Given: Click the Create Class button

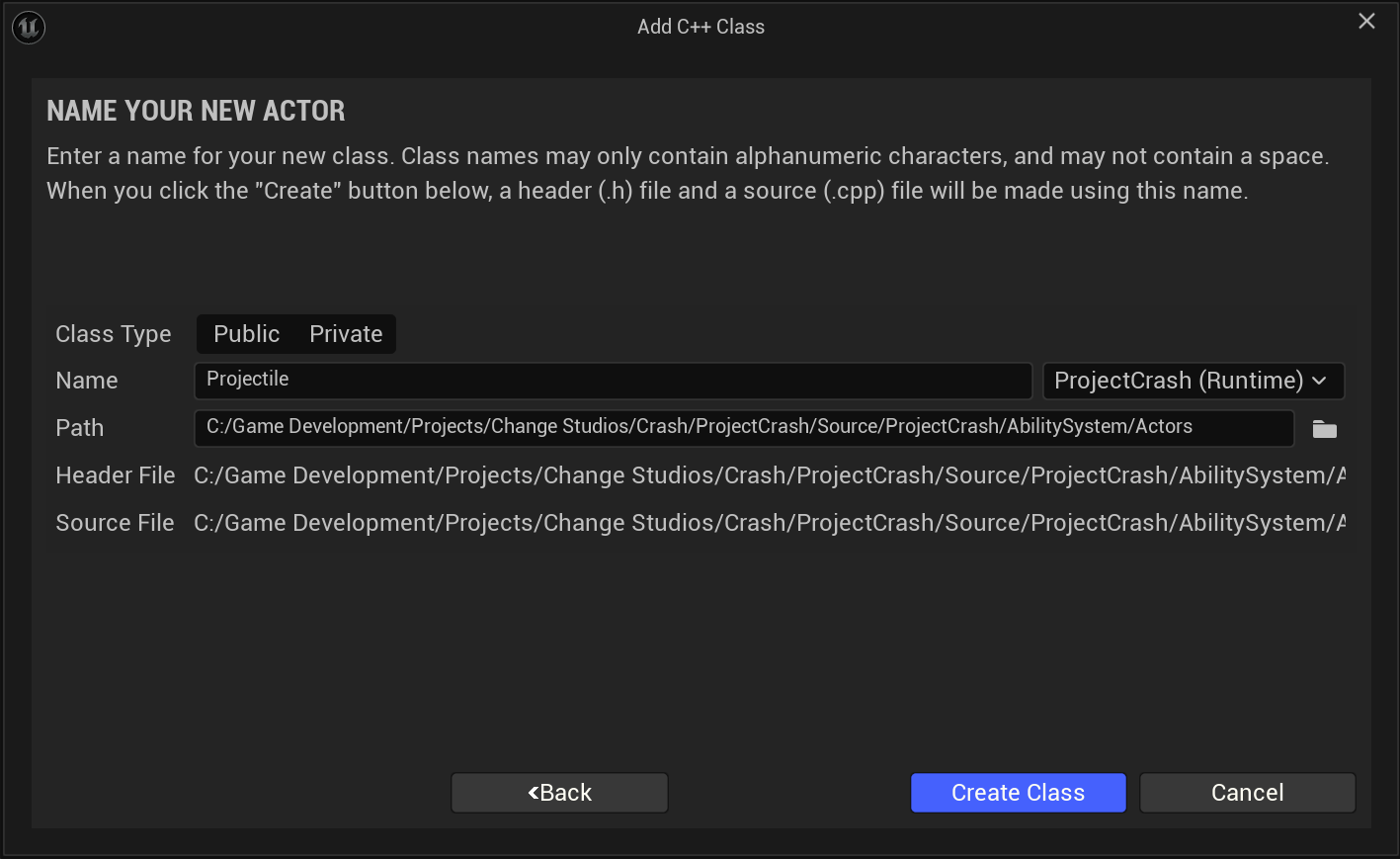Looking at the screenshot, I should tap(1018, 793).
